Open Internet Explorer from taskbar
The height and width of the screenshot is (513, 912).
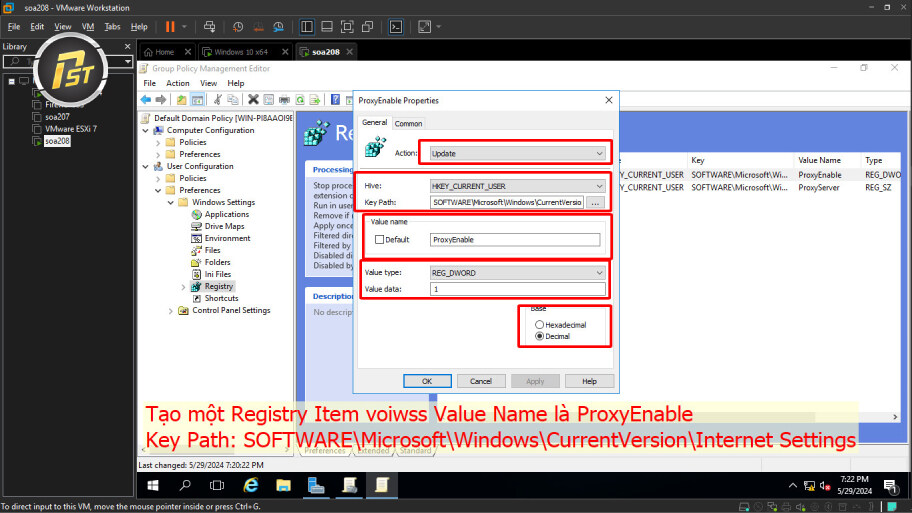pyautogui.click(x=251, y=485)
